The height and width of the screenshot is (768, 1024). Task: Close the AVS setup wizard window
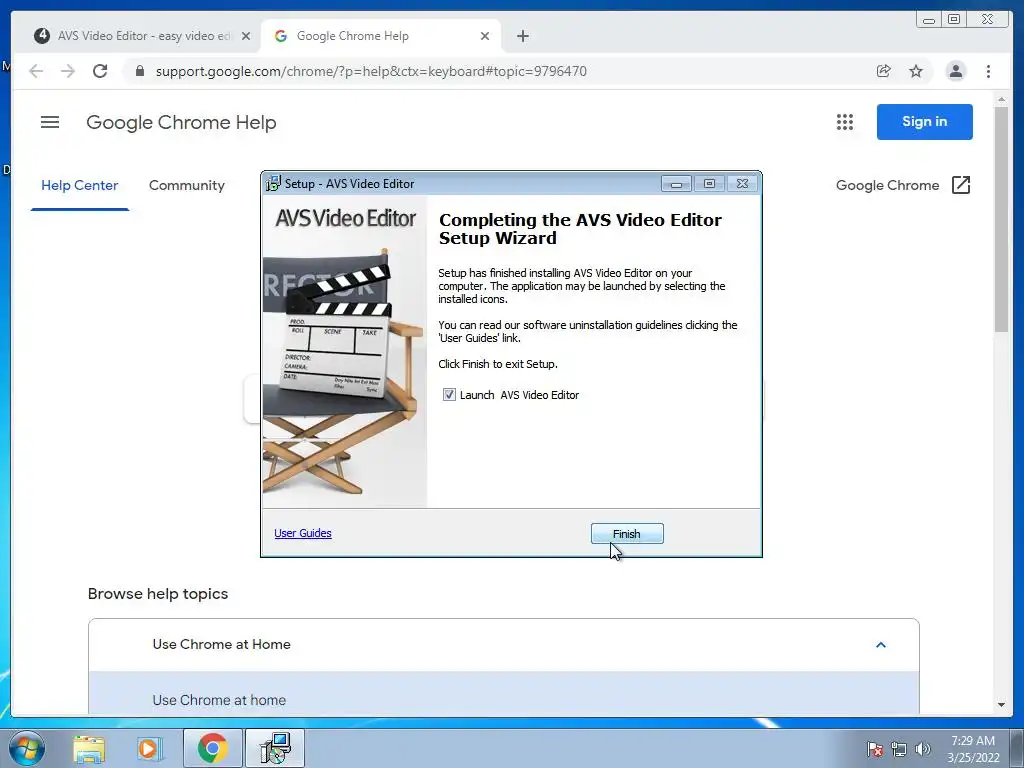point(743,184)
